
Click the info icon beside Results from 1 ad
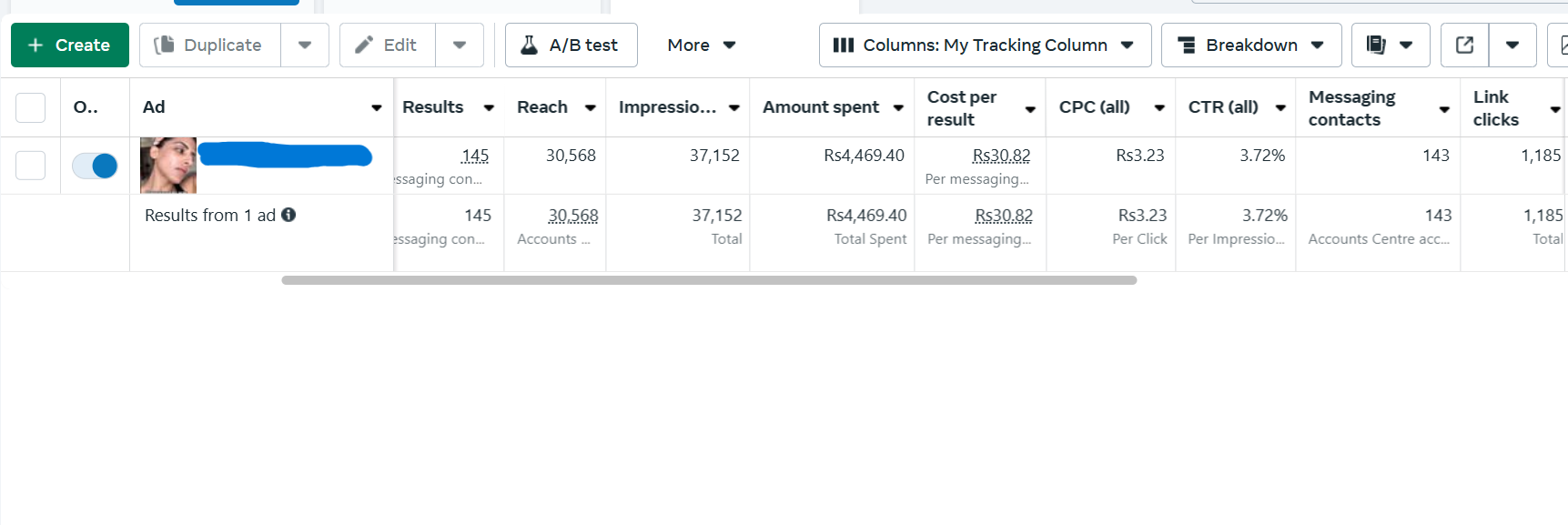[288, 215]
